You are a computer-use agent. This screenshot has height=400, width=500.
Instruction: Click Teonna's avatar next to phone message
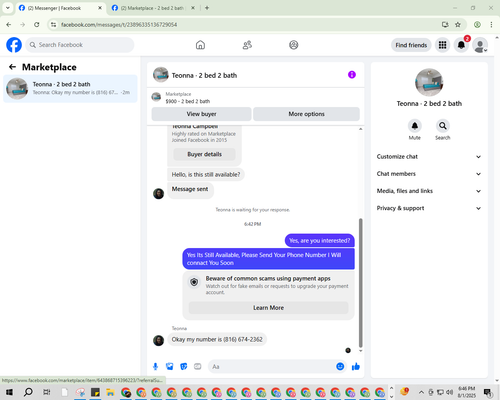(158, 340)
